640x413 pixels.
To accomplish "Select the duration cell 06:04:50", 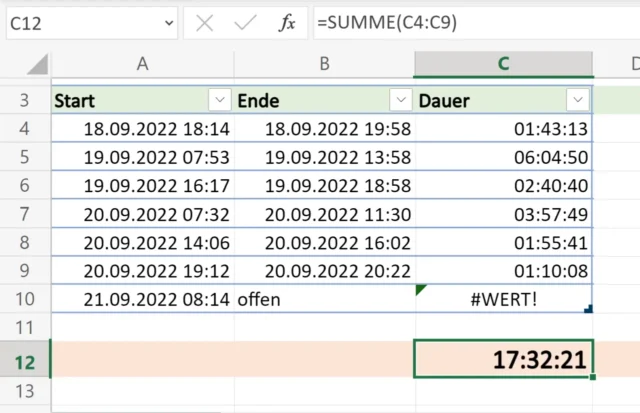I will [x=504, y=157].
